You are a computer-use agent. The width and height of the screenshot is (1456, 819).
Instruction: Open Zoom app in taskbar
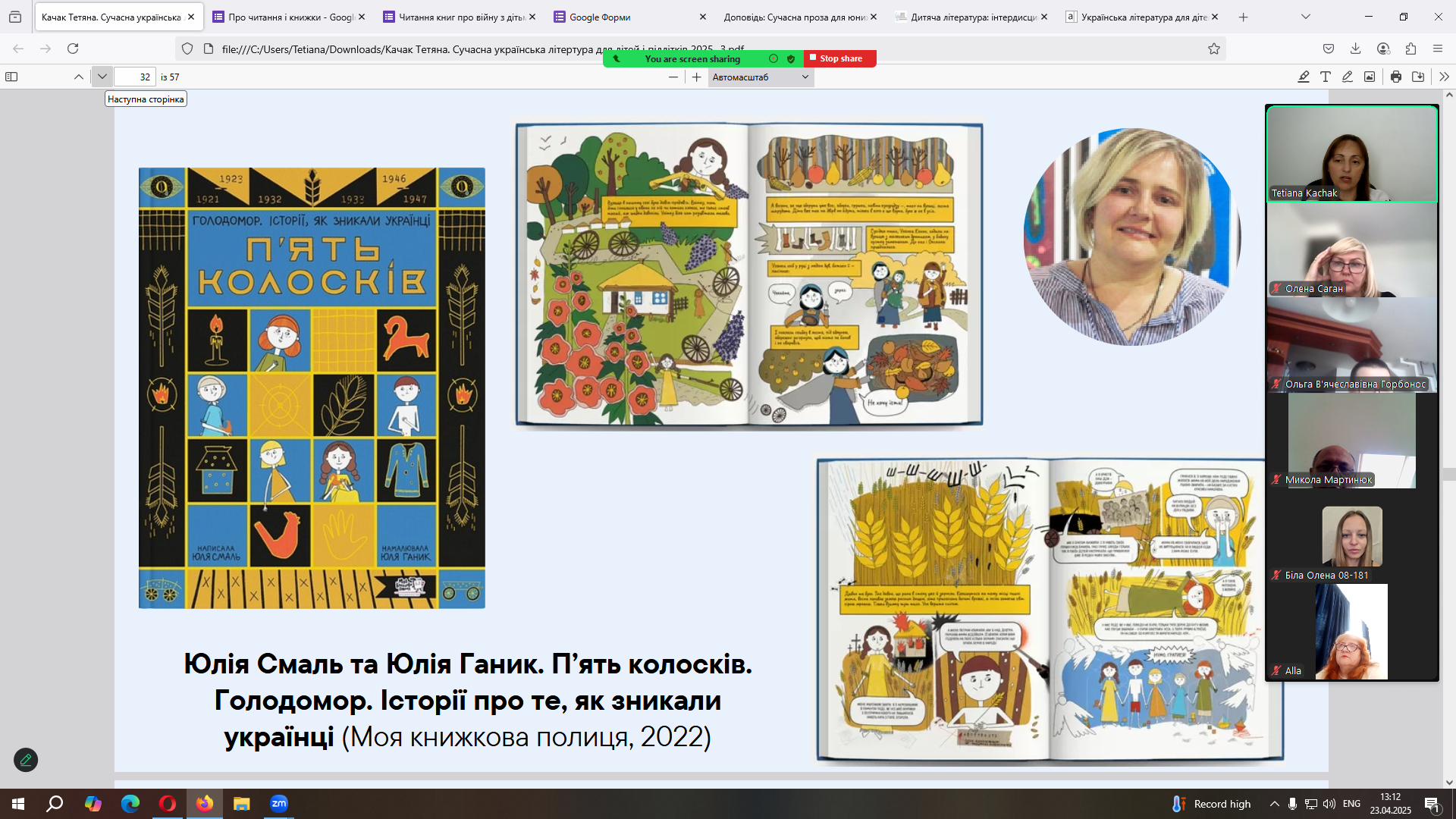(x=279, y=804)
